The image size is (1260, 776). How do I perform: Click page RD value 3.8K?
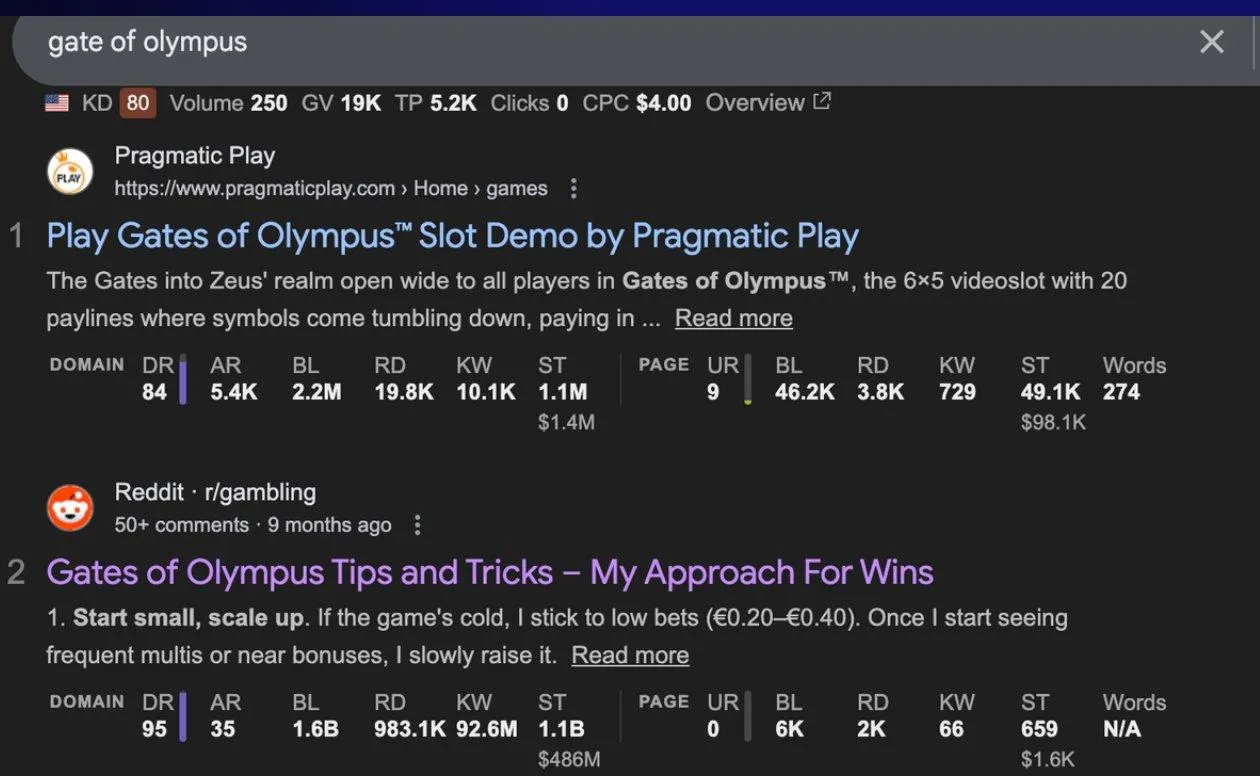point(881,392)
